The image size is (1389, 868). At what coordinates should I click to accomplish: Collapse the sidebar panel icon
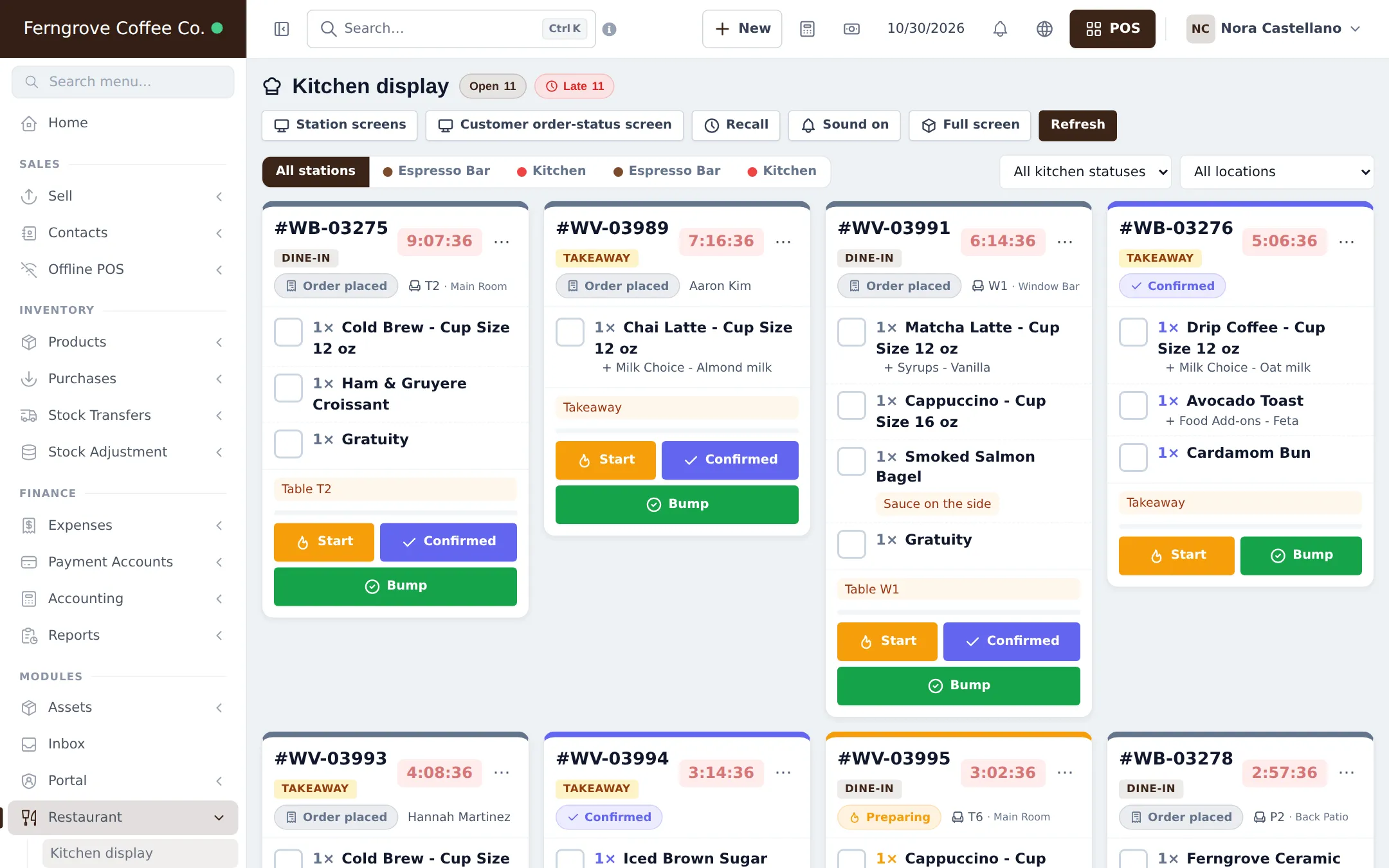click(282, 29)
